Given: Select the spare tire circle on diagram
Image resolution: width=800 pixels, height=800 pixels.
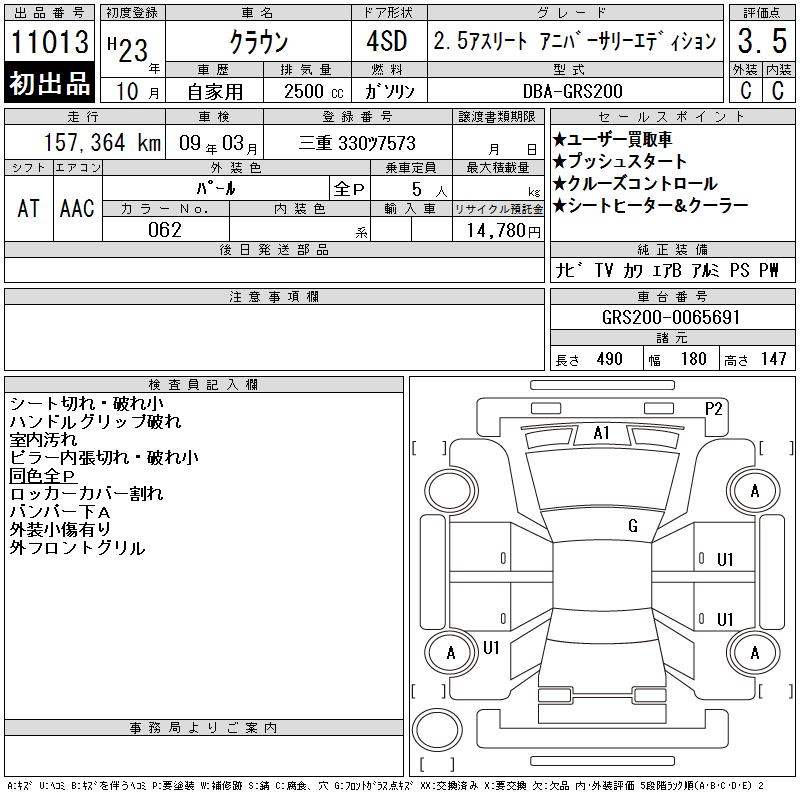Looking at the screenshot, I should point(437,729).
